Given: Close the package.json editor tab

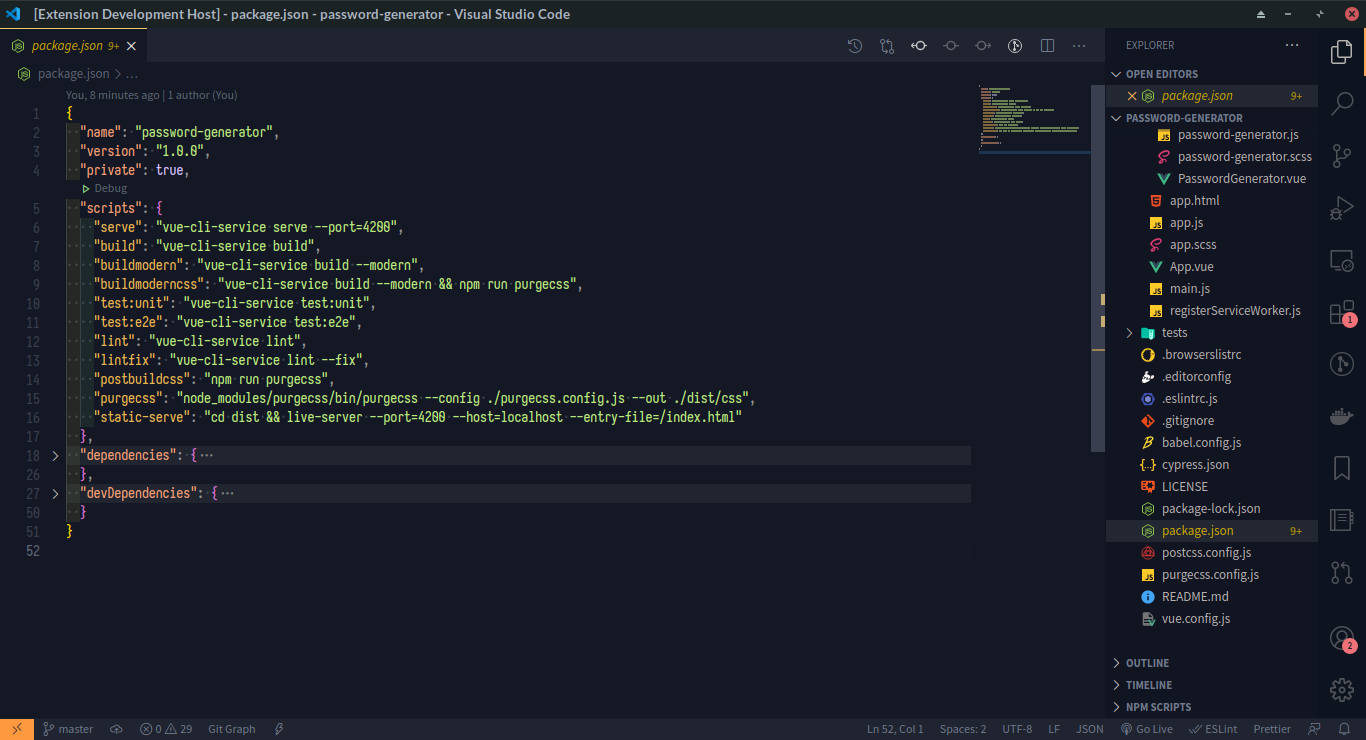Looking at the screenshot, I should pyautogui.click(x=131, y=46).
